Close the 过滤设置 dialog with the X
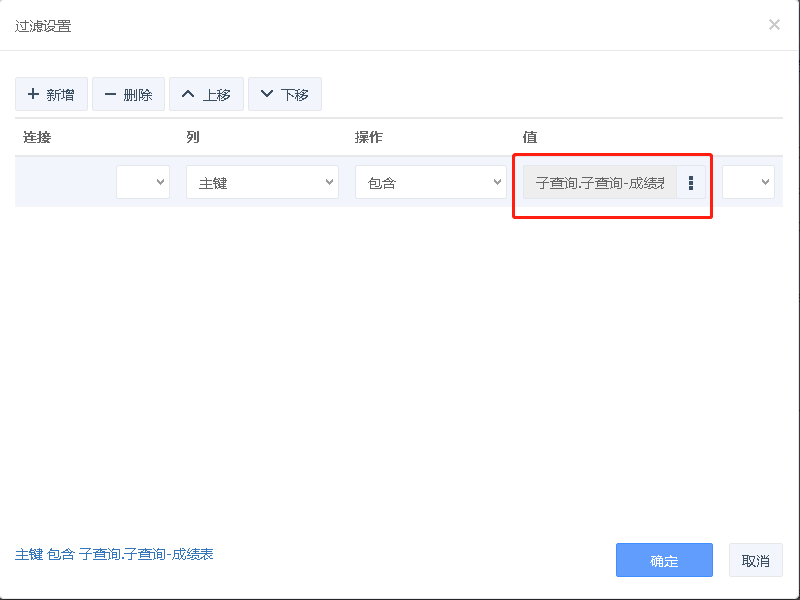This screenshot has width=800, height=600. tap(774, 25)
